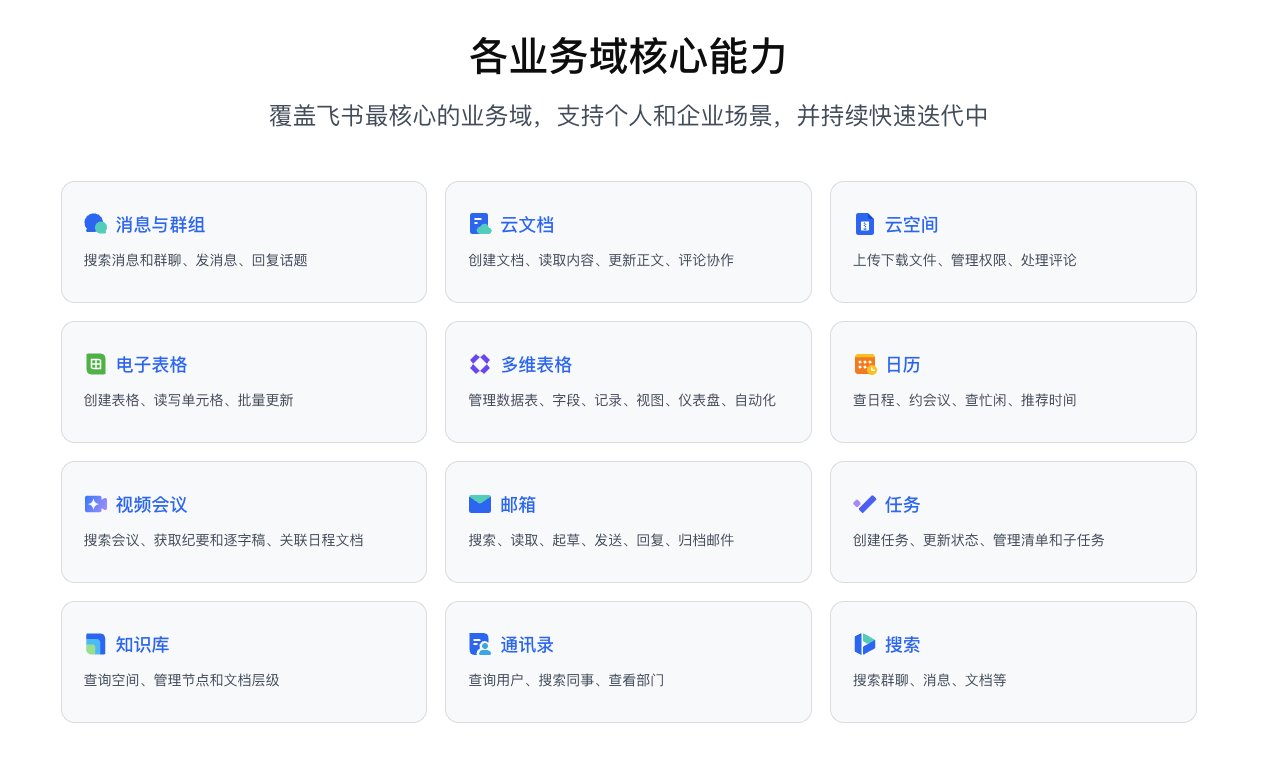Click the blue 邮箱 envelope icon

tap(480, 504)
